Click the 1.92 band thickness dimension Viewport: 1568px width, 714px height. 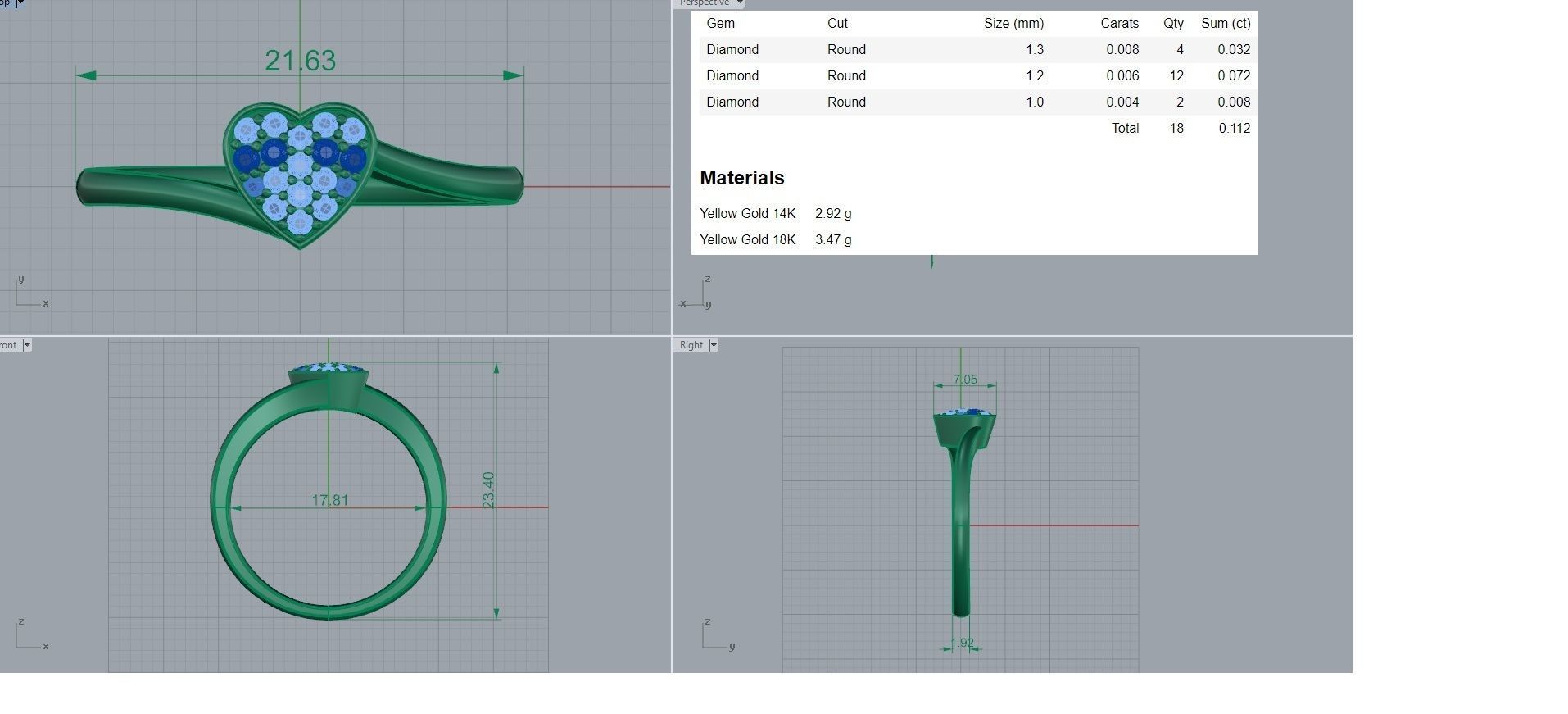(x=962, y=643)
